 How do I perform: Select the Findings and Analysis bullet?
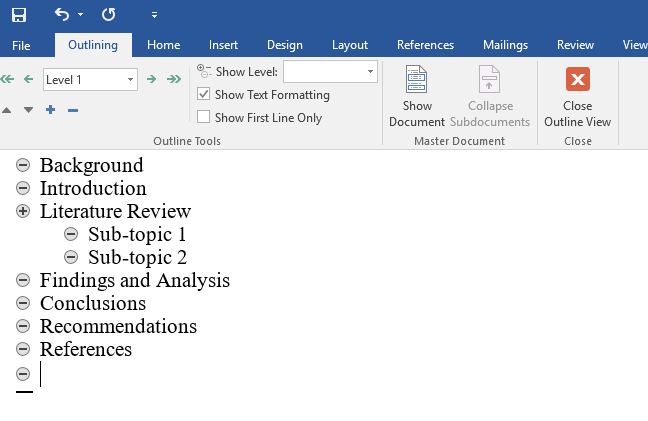[23, 280]
